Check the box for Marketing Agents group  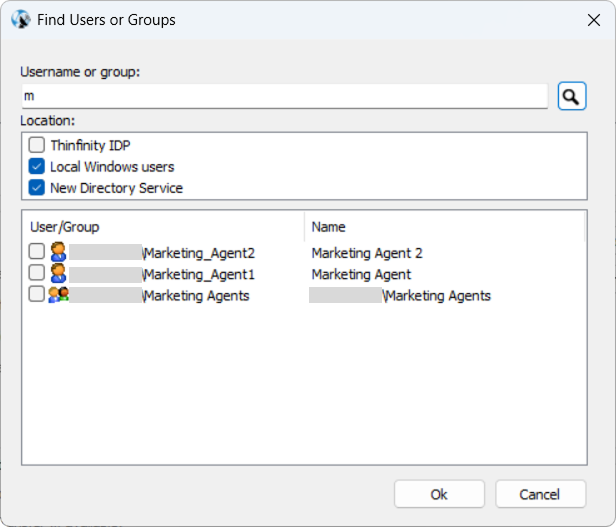pos(37,294)
